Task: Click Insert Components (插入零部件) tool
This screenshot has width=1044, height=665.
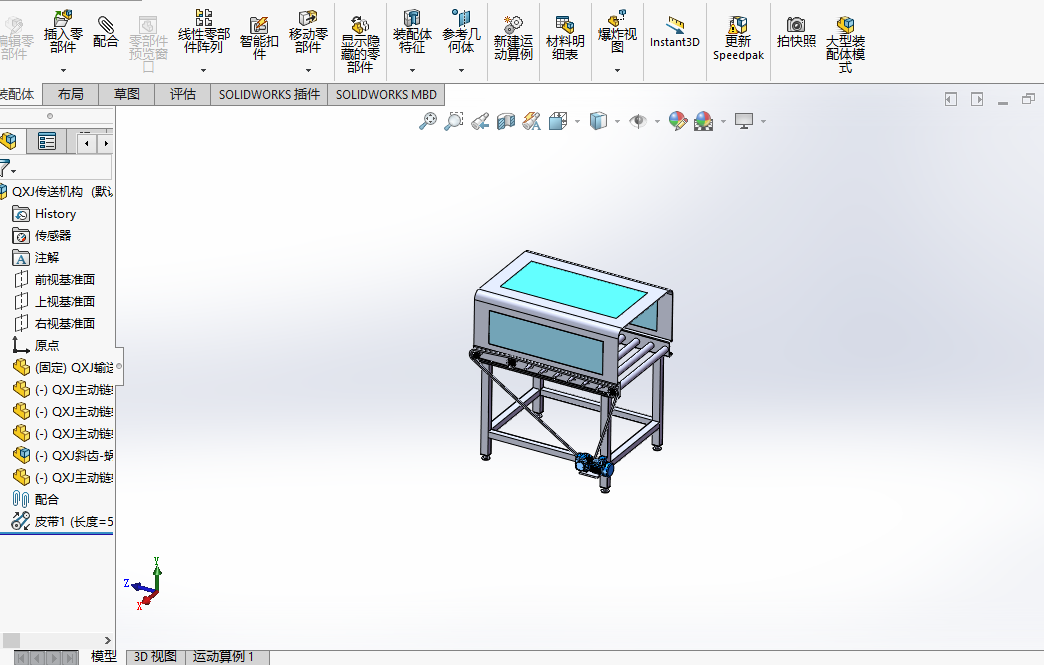Action: [63, 32]
